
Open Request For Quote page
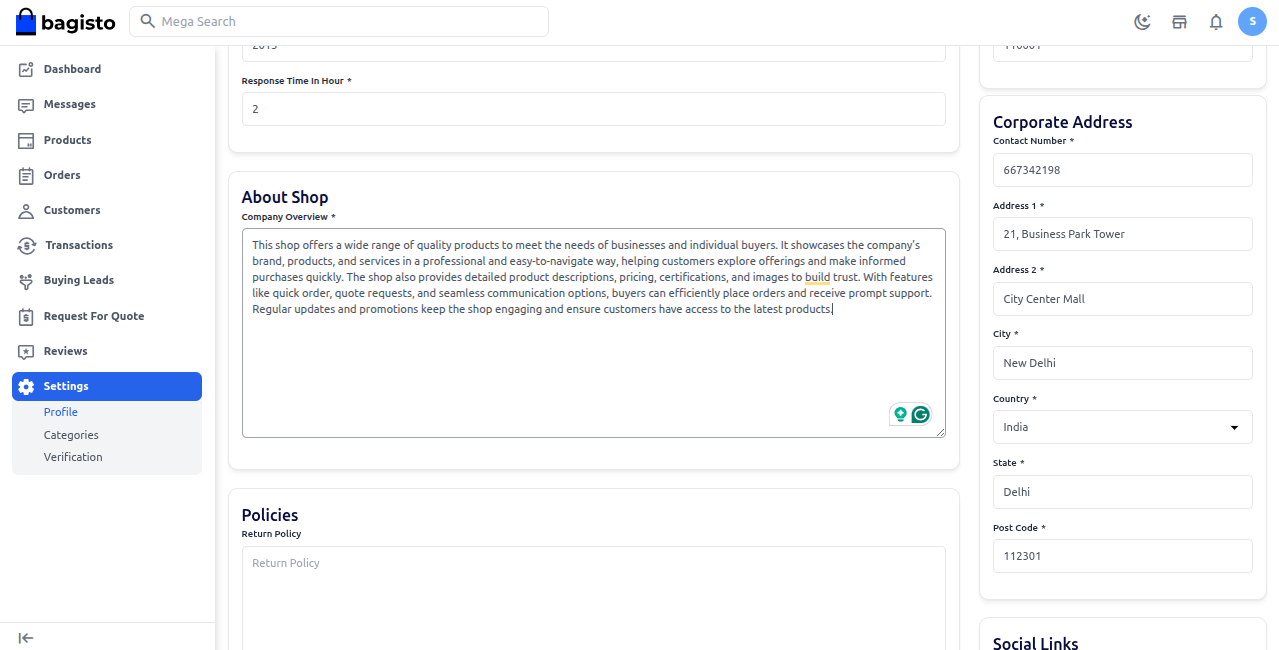(x=93, y=316)
